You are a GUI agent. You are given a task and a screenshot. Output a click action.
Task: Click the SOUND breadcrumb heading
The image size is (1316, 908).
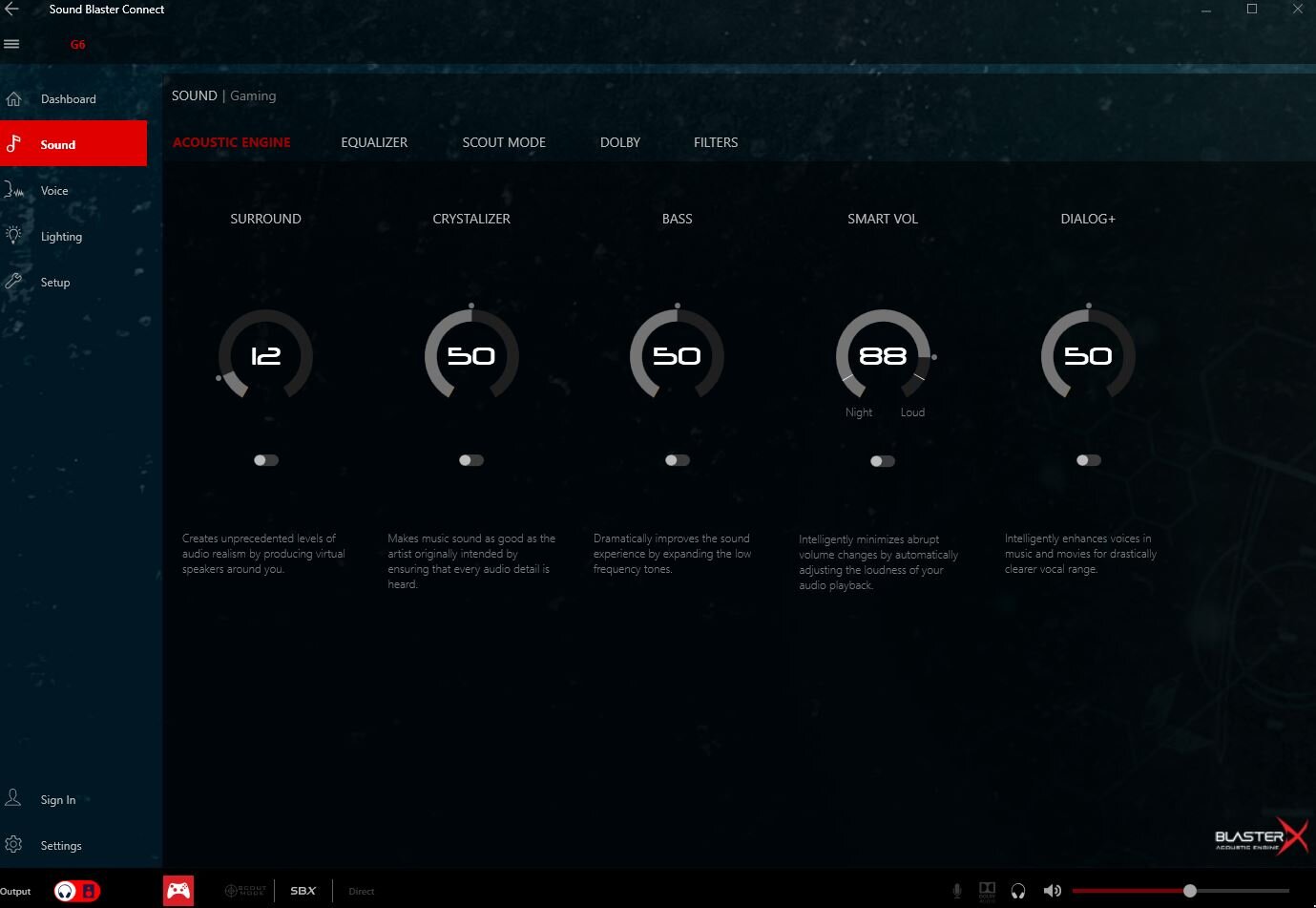(x=195, y=95)
